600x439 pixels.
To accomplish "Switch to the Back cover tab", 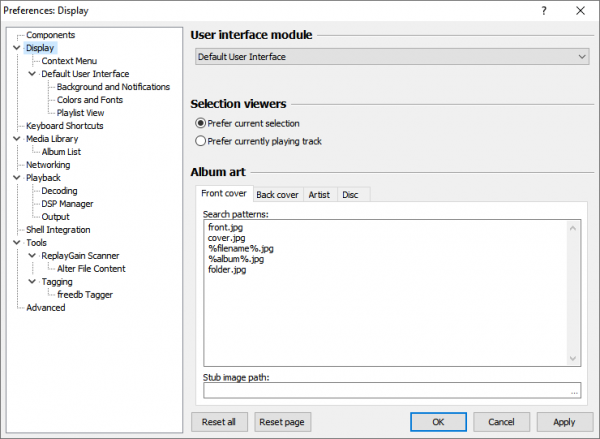I will tap(277, 194).
